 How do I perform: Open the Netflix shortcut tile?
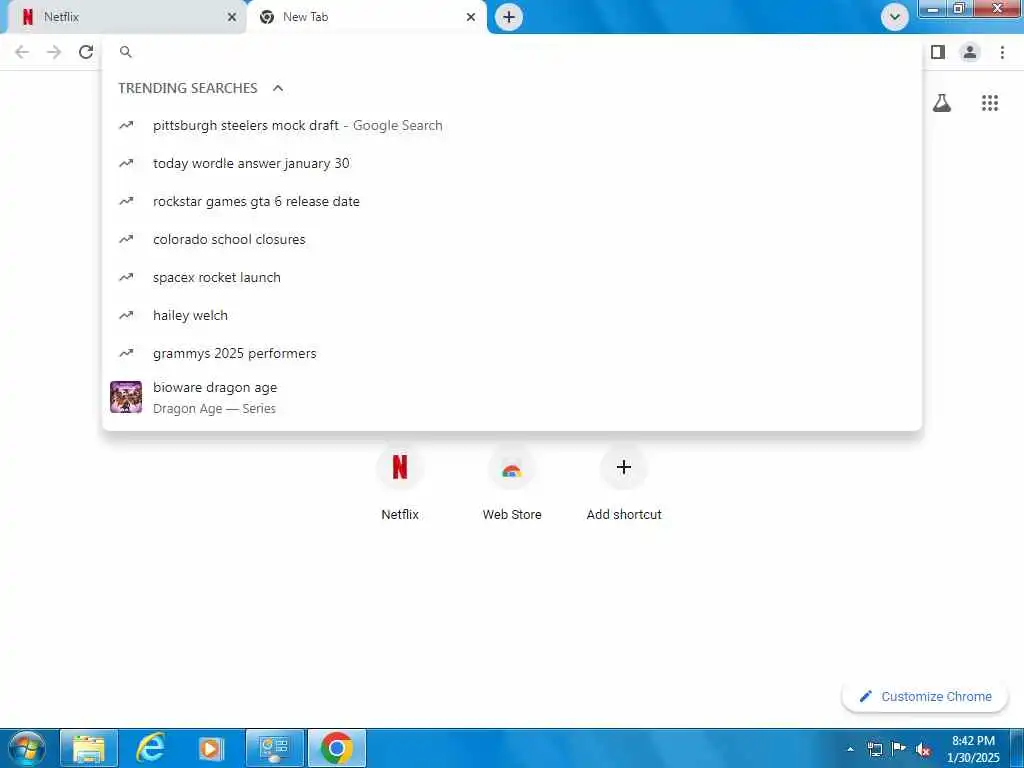point(400,483)
